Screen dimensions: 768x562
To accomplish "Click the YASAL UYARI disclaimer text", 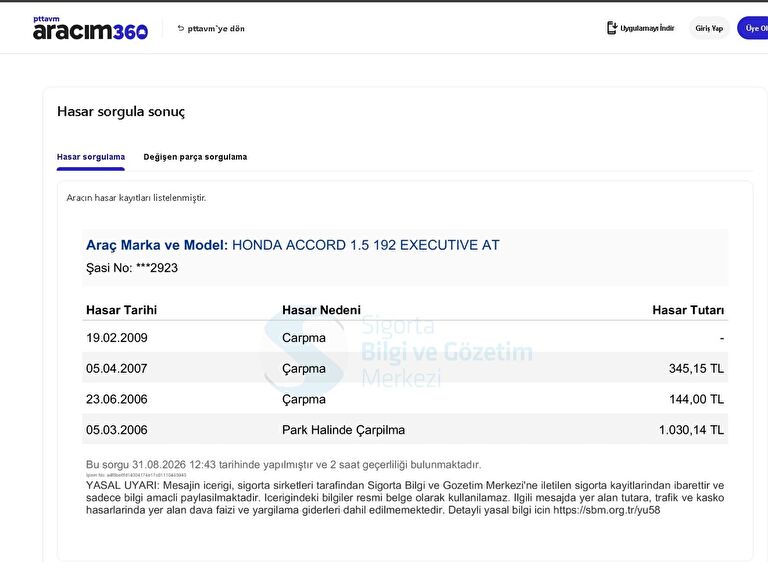I will coord(405,498).
